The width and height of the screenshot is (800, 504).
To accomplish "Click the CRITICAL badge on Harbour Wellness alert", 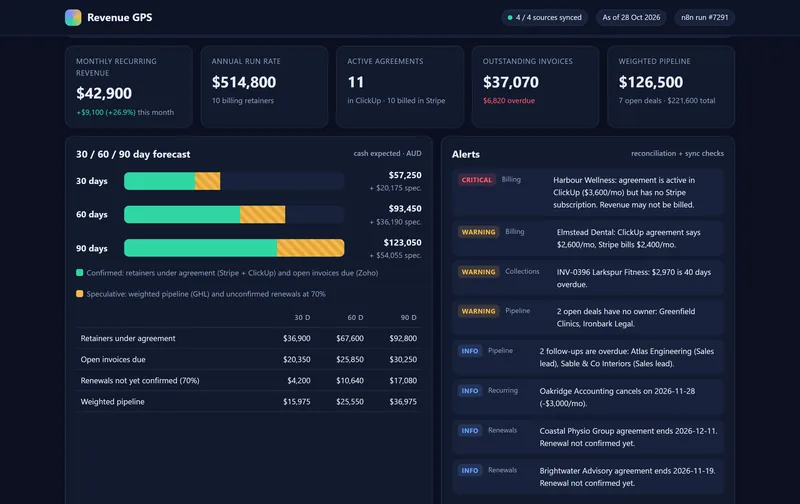I will pos(477,180).
